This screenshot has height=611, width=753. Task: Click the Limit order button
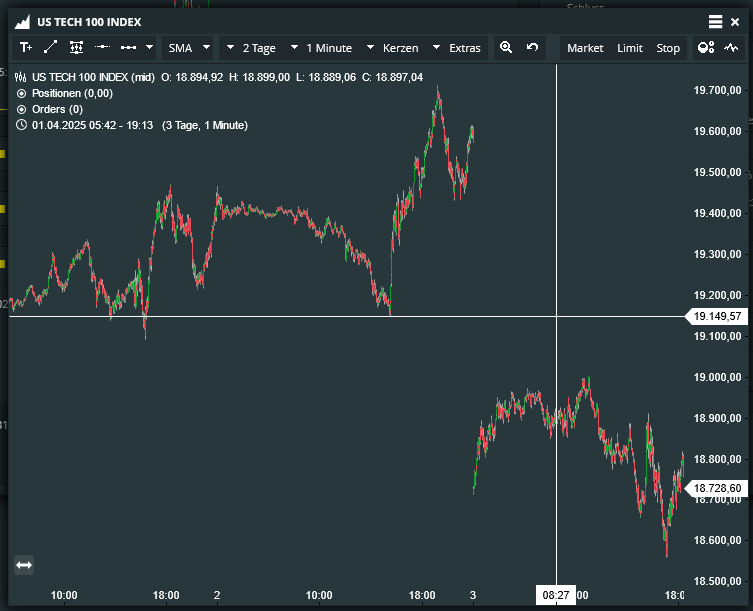tap(630, 47)
